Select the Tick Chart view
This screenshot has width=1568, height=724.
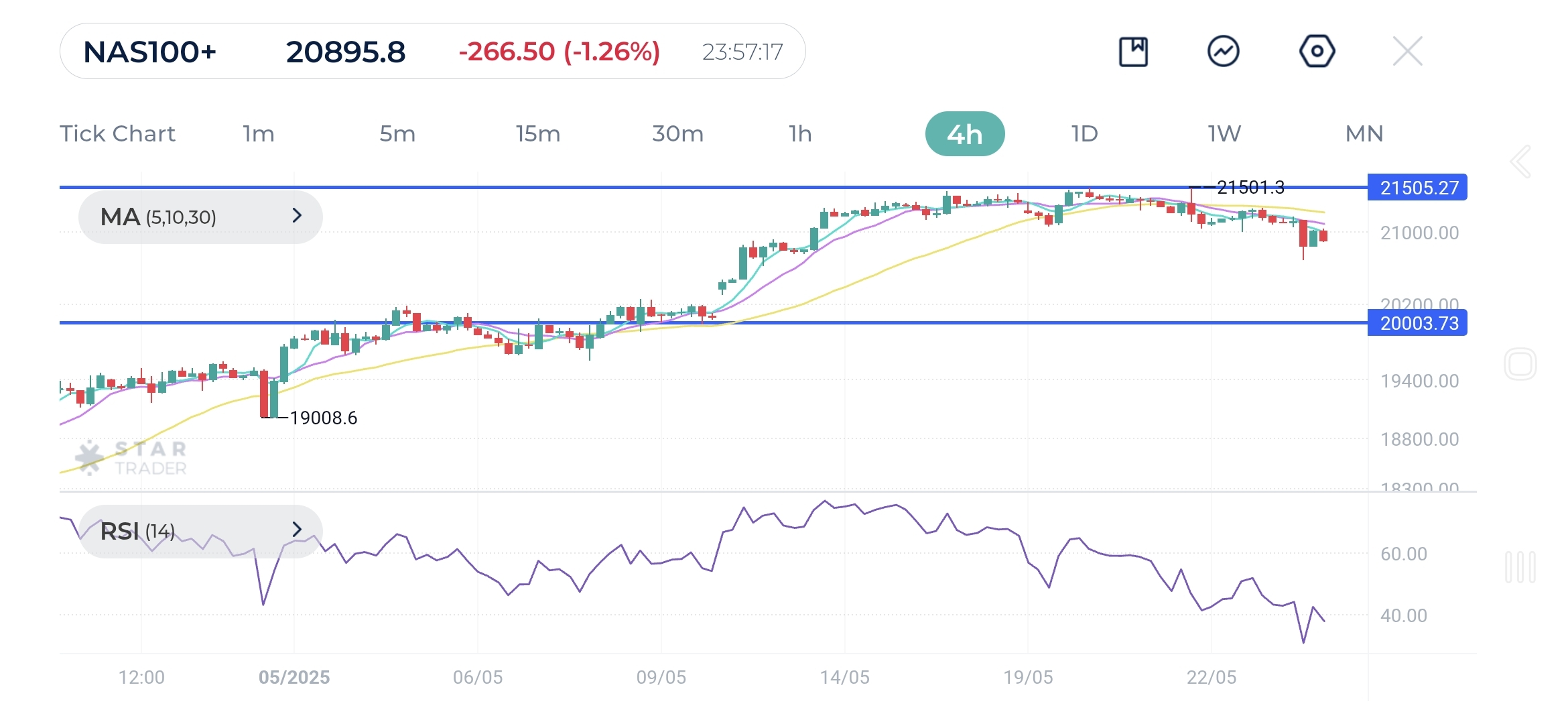[118, 133]
